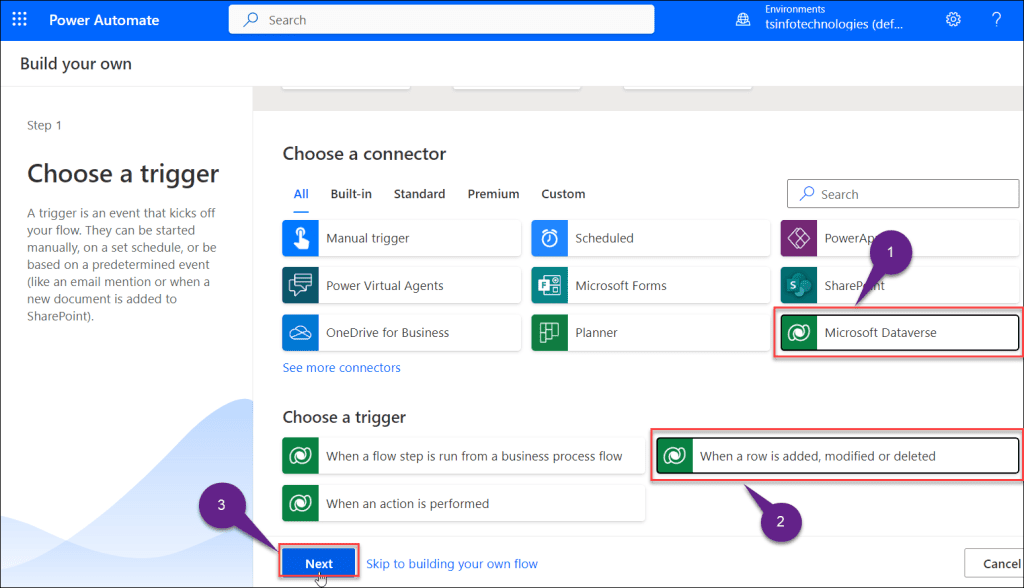Viewport: 1024px width, 588px height.
Task: Click icon of business process flow trigger
Action: click(x=300, y=456)
